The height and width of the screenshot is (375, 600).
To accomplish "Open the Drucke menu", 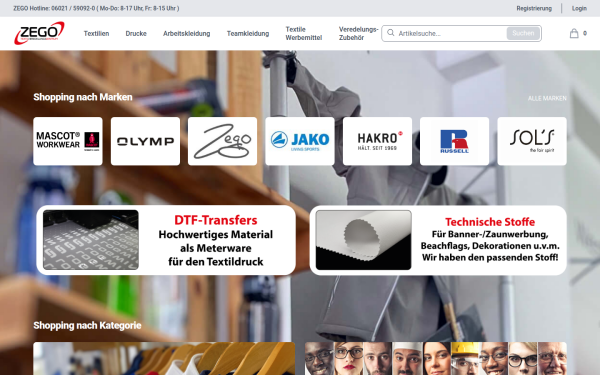I will 136,34.
